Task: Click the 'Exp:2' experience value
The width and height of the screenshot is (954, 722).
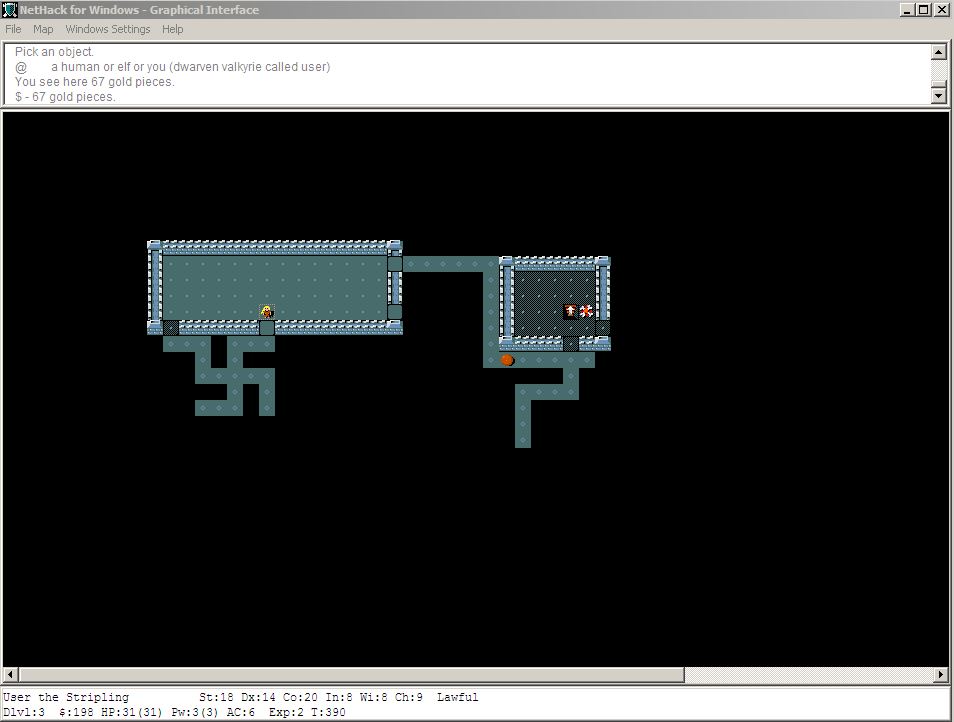Action: (x=286, y=712)
